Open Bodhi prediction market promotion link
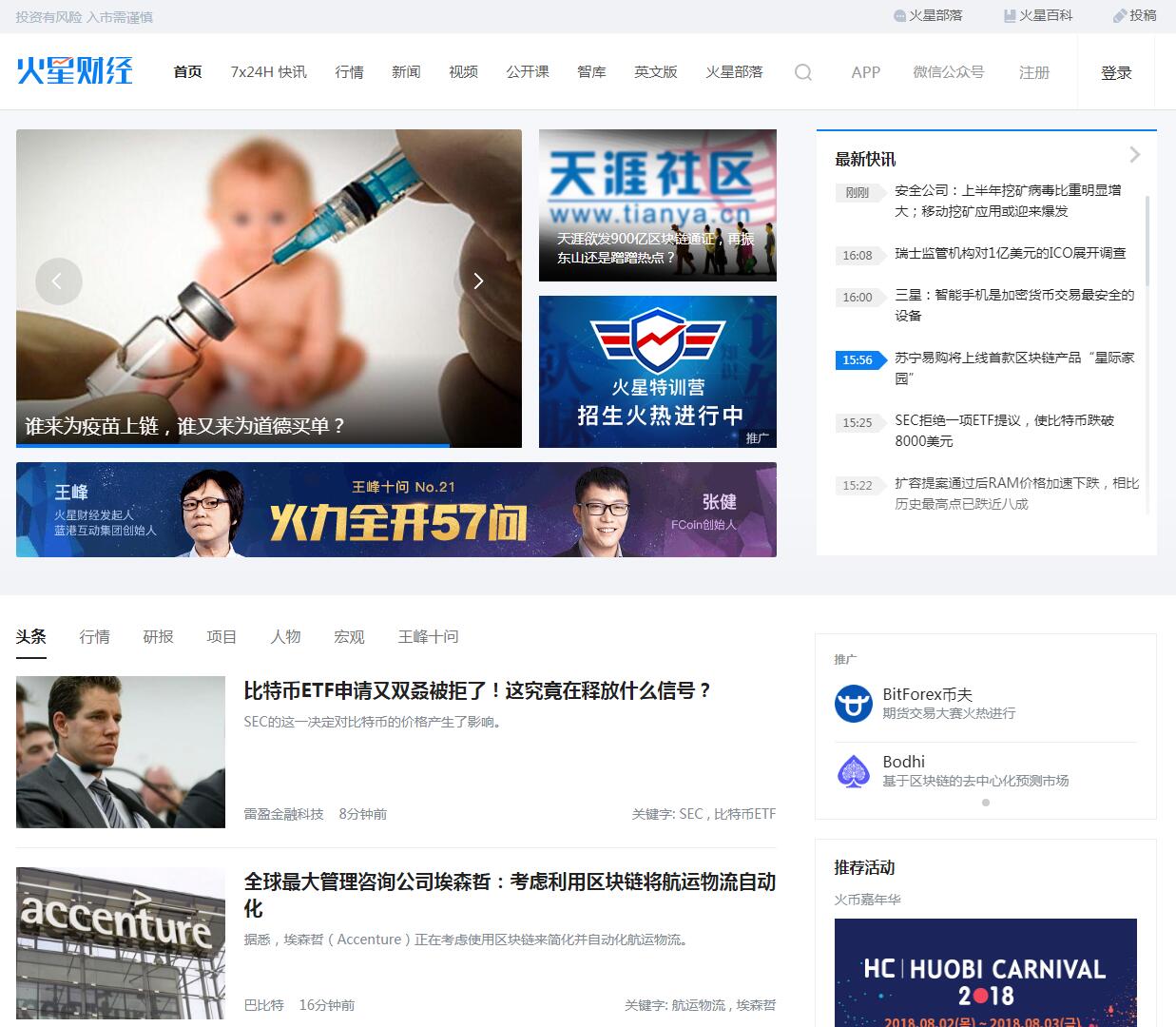 coord(986,771)
